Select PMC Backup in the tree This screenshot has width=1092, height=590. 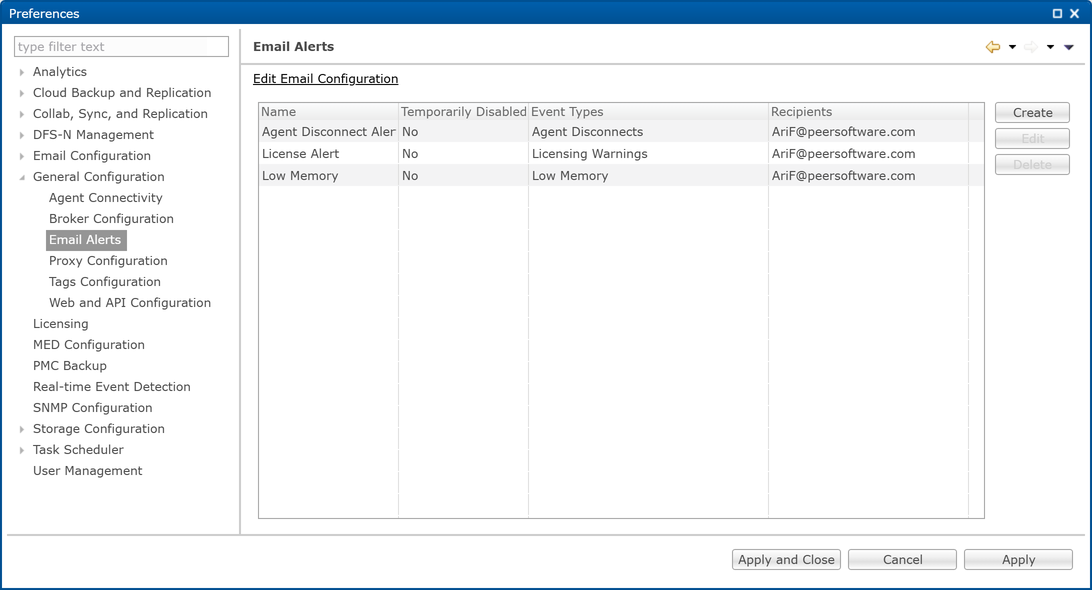[x=70, y=366]
